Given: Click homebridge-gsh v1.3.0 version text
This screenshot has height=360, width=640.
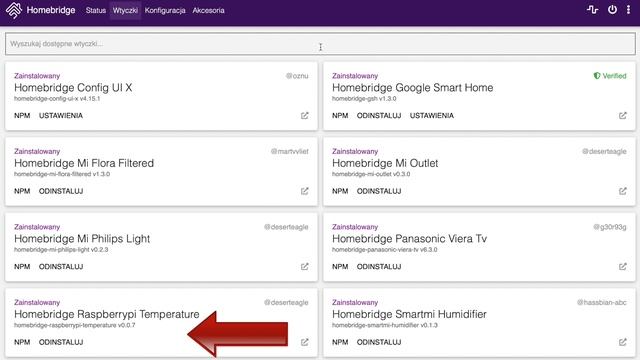Looking at the screenshot, I should [x=364, y=99].
